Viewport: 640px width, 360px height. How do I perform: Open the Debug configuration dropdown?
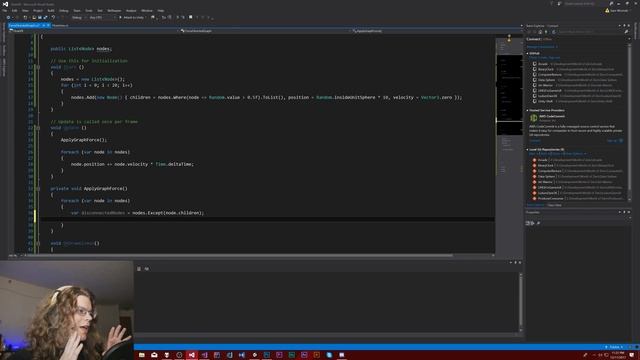[78, 18]
